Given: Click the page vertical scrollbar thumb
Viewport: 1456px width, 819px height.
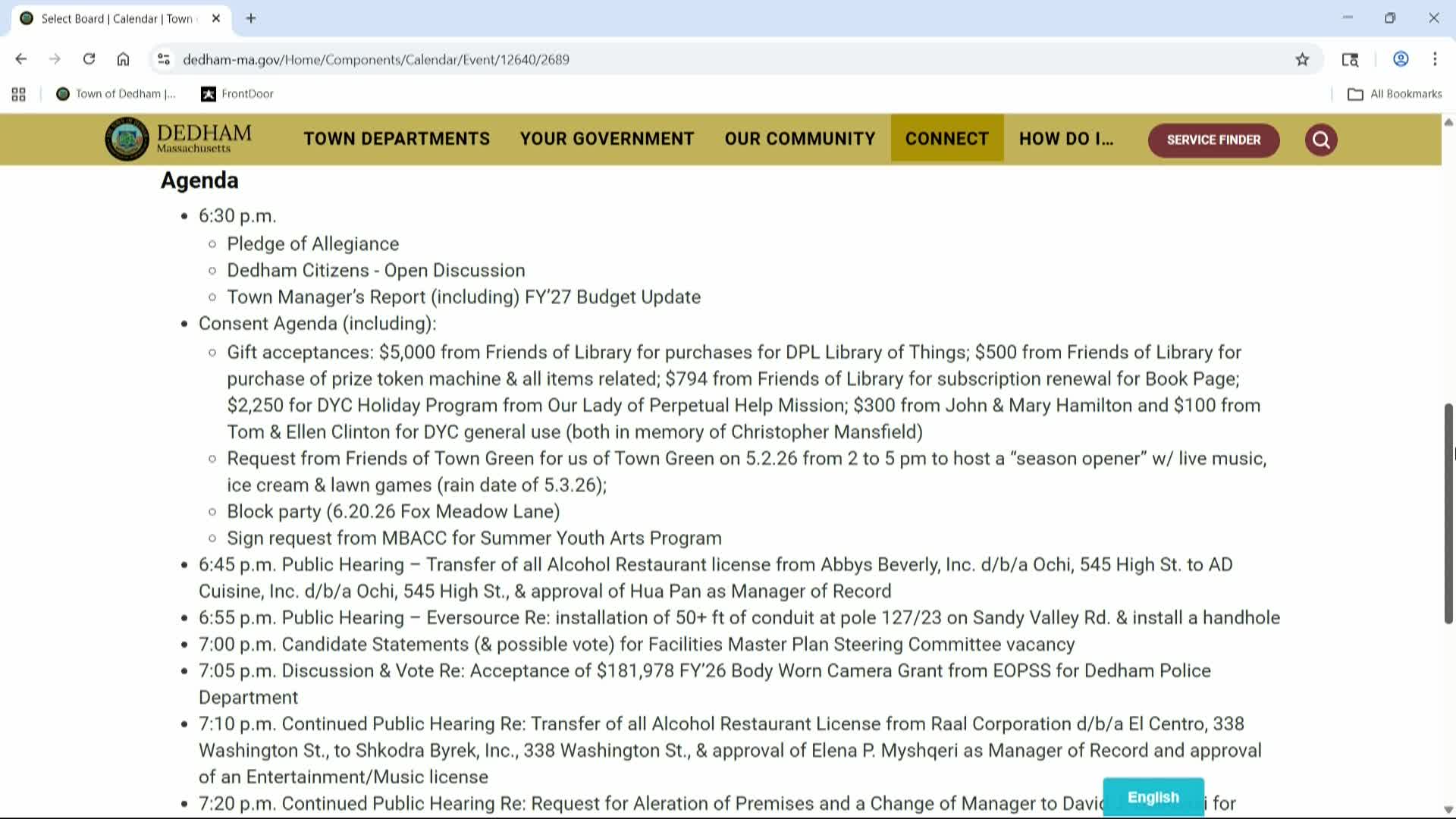Looking at the screenshot, I should click(x=1448, y=513).
